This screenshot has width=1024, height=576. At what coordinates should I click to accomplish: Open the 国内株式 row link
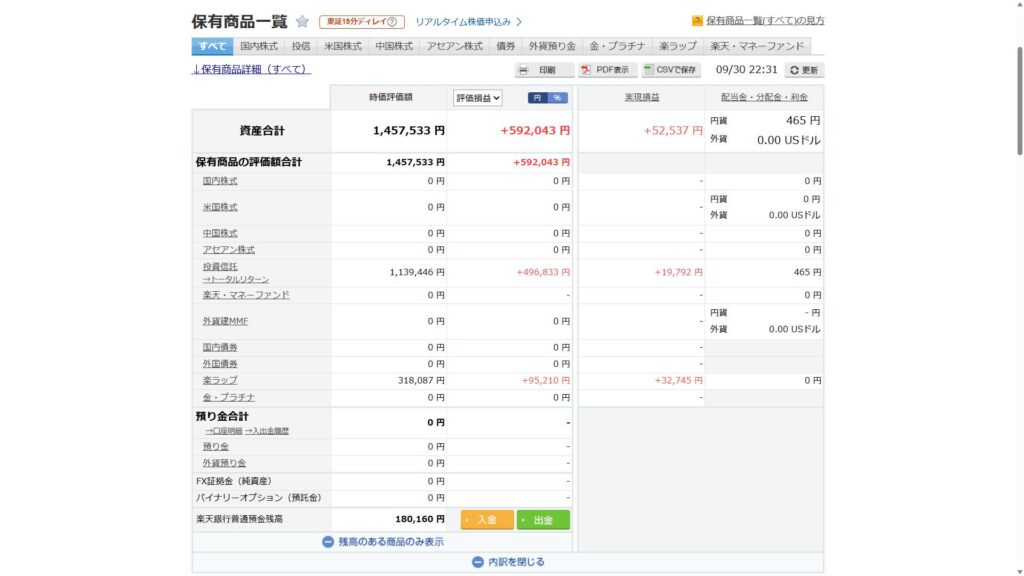tap(220, 181)
